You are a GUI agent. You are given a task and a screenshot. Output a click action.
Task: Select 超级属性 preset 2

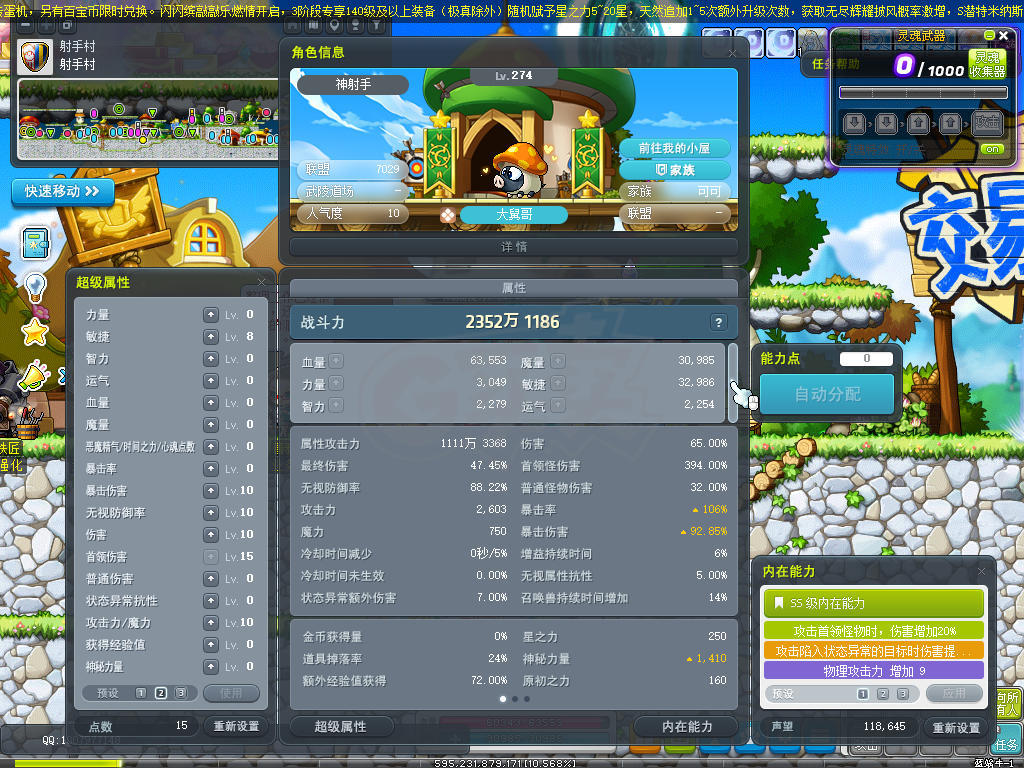click(x=161, y=693)
